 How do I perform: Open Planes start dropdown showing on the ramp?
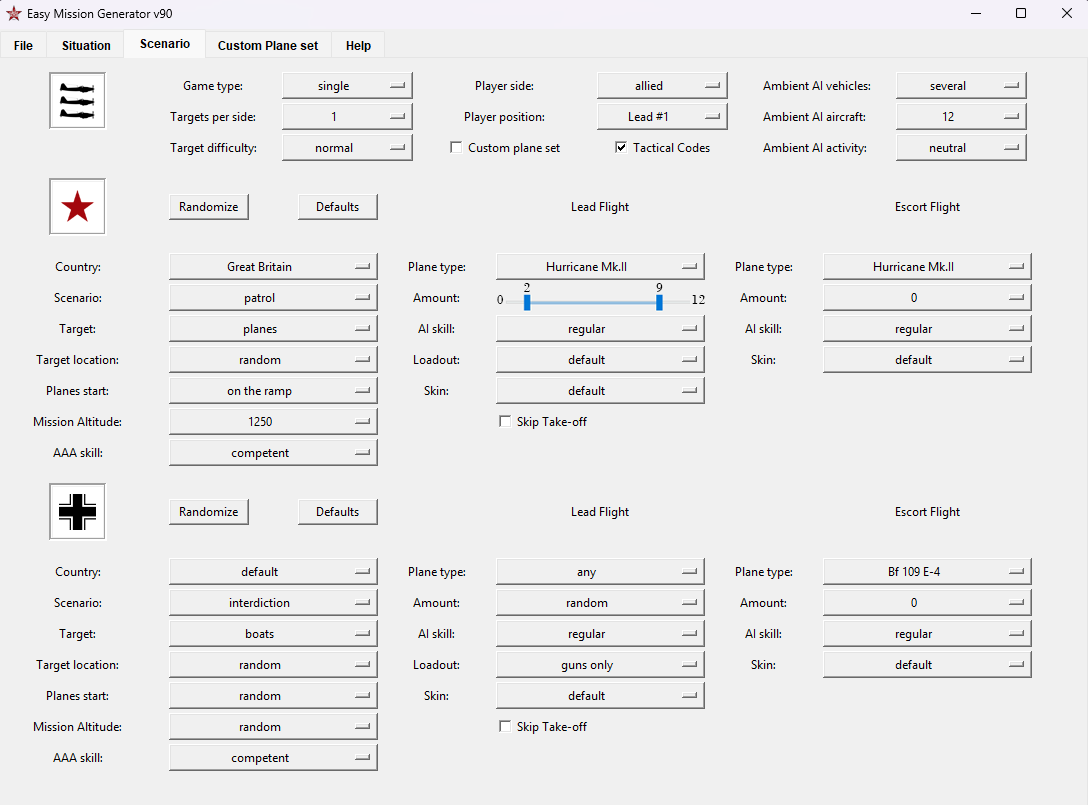tap(273, 391)
